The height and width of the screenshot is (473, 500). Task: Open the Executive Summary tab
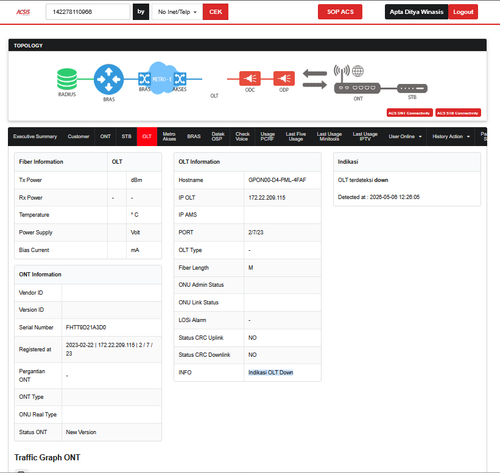click(x=35, y=137)
